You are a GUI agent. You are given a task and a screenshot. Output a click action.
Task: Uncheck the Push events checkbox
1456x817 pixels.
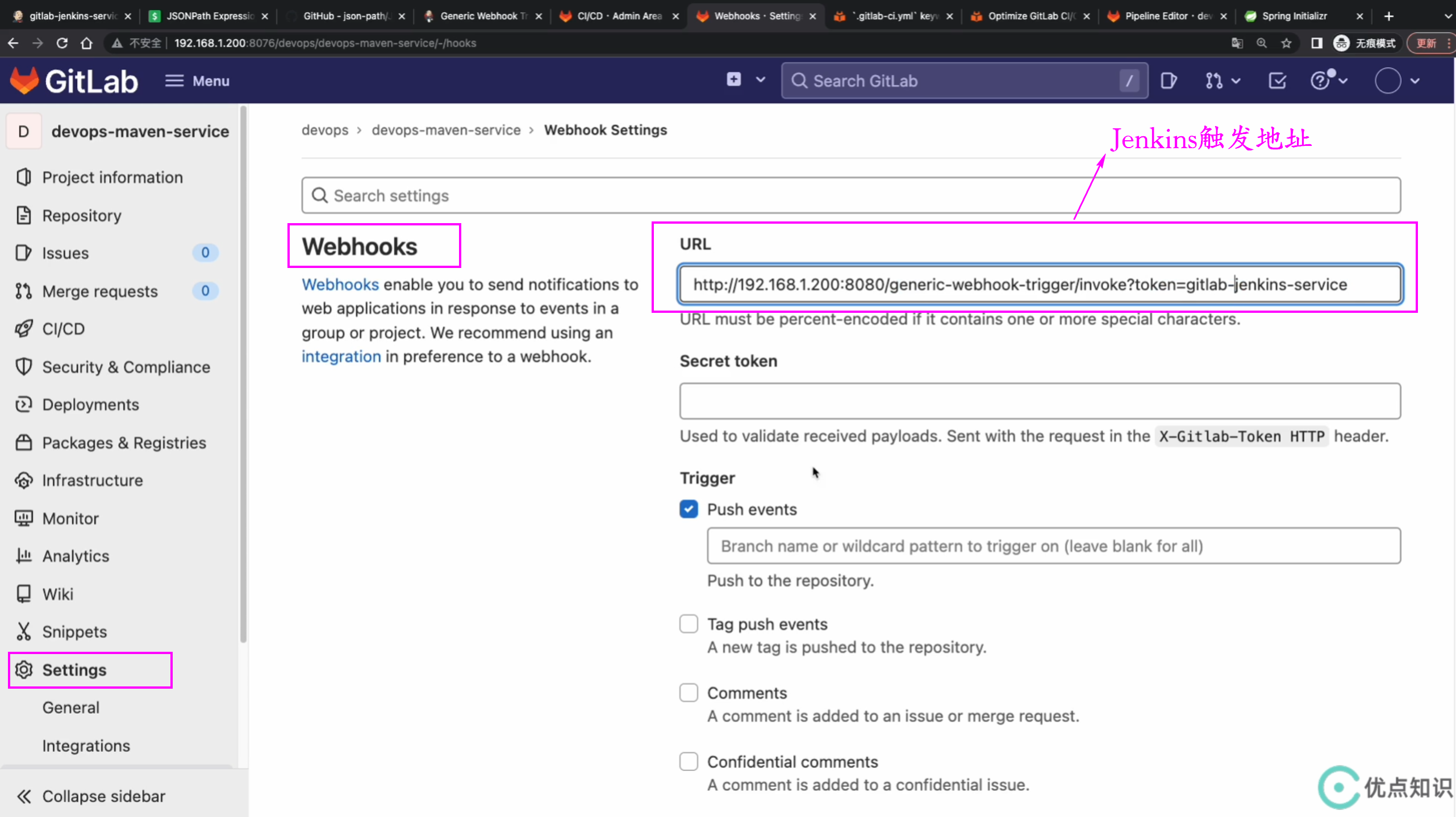click(689, 509)
